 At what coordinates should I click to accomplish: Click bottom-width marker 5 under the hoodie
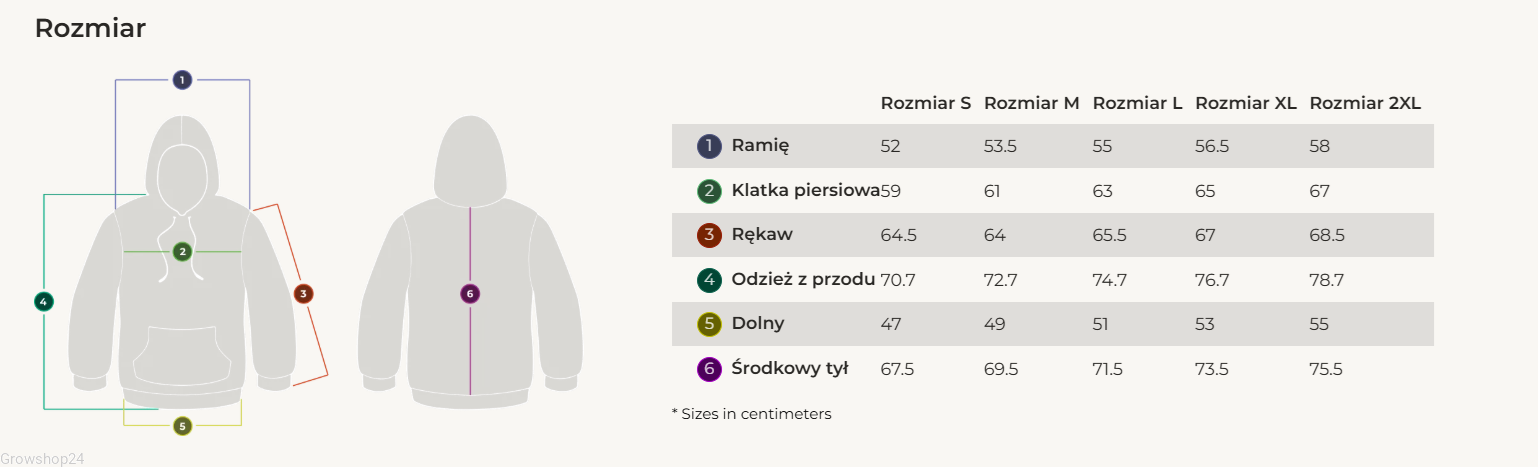182,426
